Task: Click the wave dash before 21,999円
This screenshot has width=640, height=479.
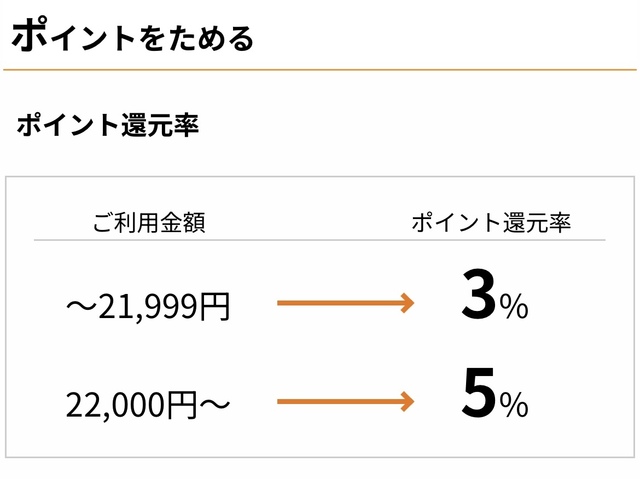Action: 80,306
